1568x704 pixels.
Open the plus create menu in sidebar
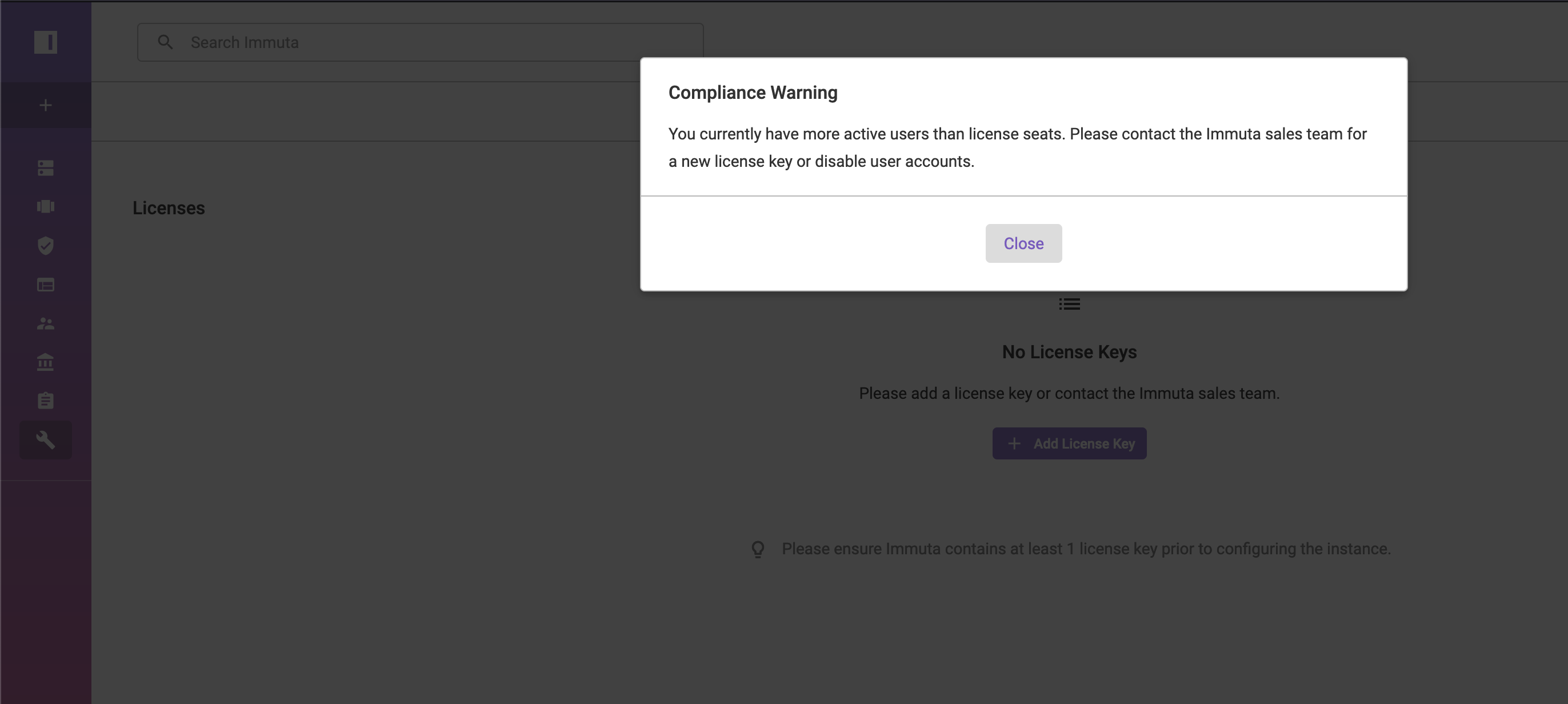[46, 105]
